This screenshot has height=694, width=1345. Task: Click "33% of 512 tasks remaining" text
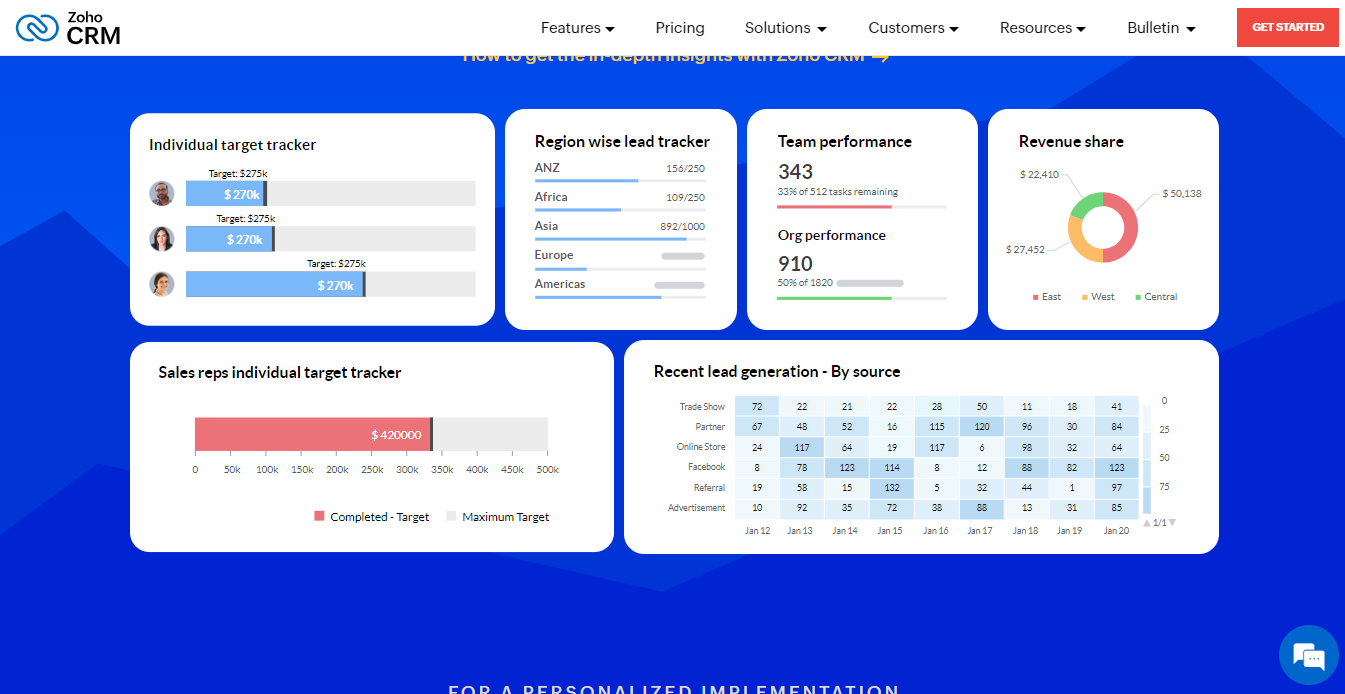pos(838,192)
